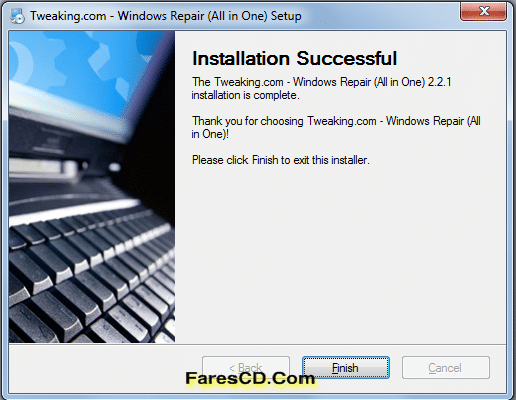The height and width of the screenshot is (400, 516).
Task: Click the 2.2.1 version number text
Action: pos(439,82)
